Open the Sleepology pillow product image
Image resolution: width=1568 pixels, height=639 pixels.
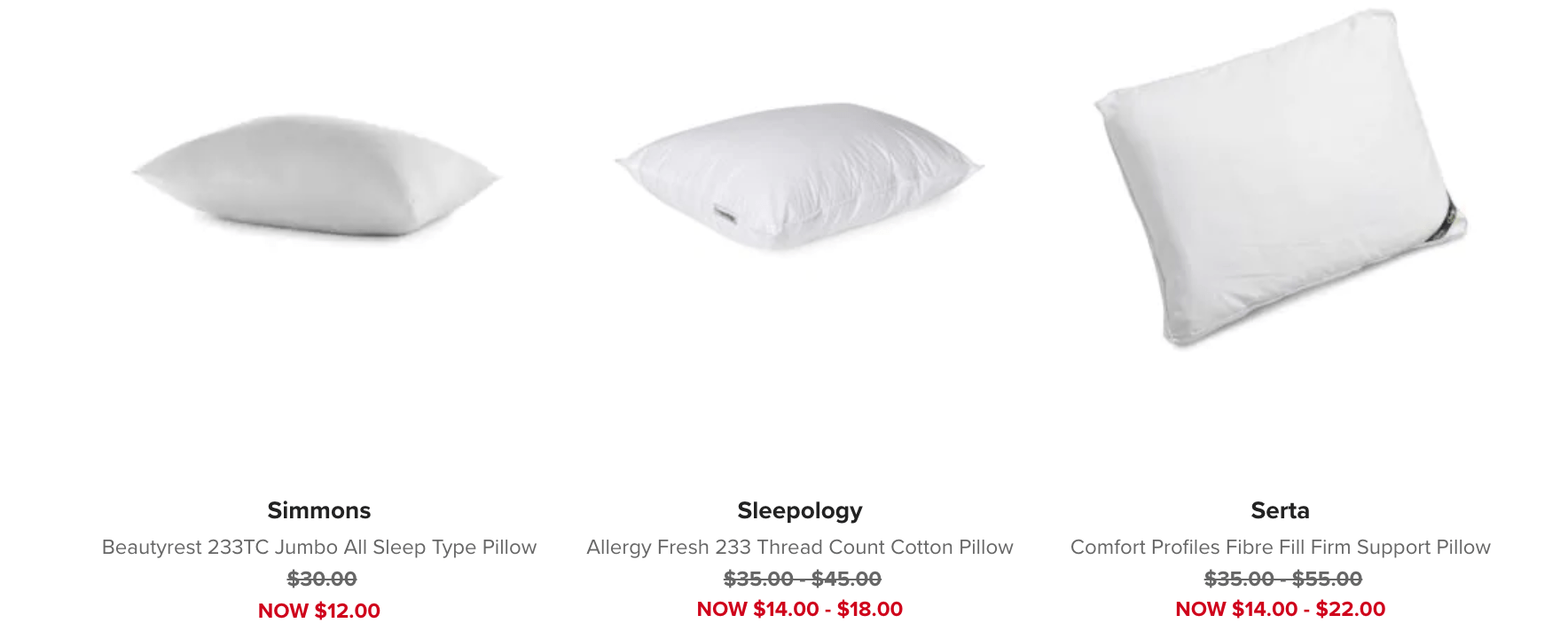click(799, 176)
